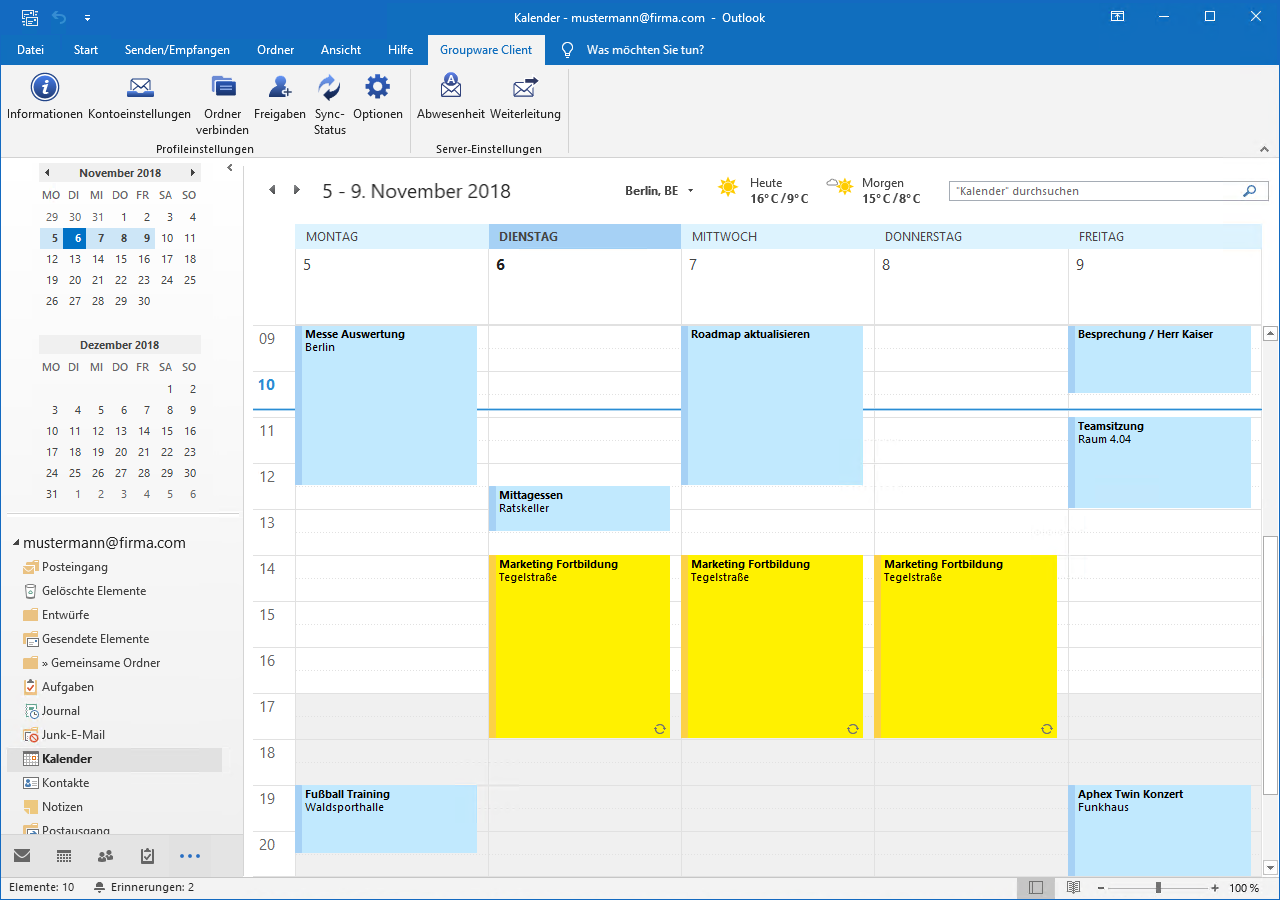The width and height of the screenshot is (1280, 900).
Task: Collapse the ribbon with the chevron arrow
Action: 1265,148
